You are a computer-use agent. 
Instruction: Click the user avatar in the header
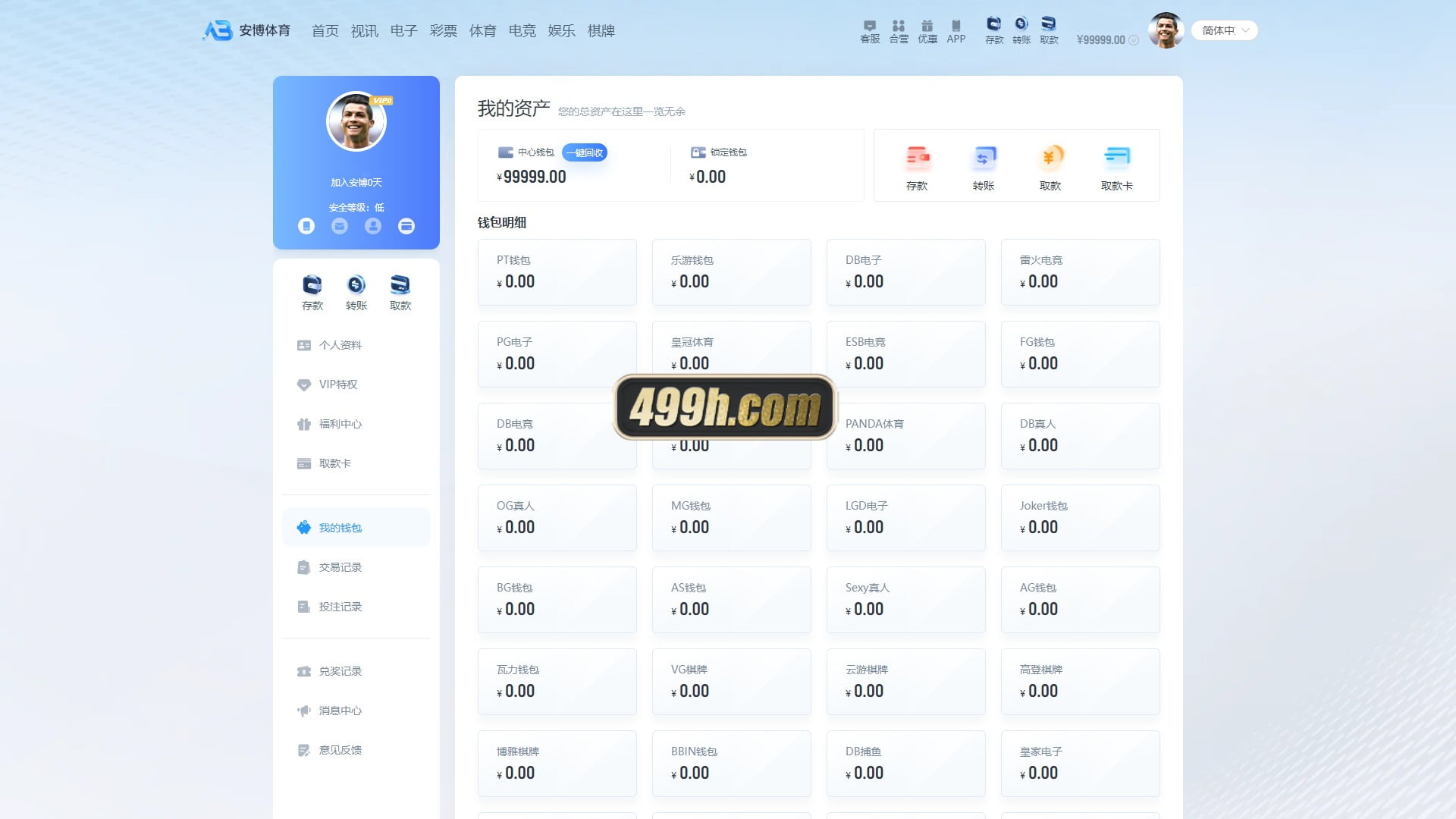point(1166,30)
